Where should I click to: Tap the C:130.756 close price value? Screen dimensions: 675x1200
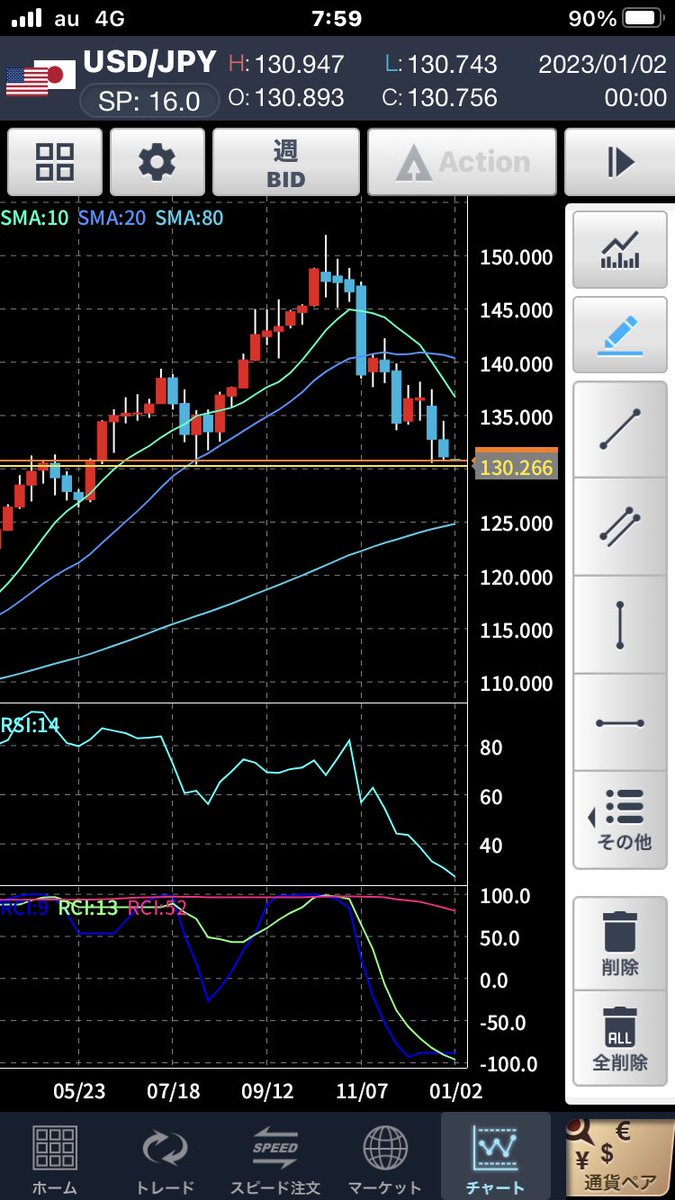(440, 98)
